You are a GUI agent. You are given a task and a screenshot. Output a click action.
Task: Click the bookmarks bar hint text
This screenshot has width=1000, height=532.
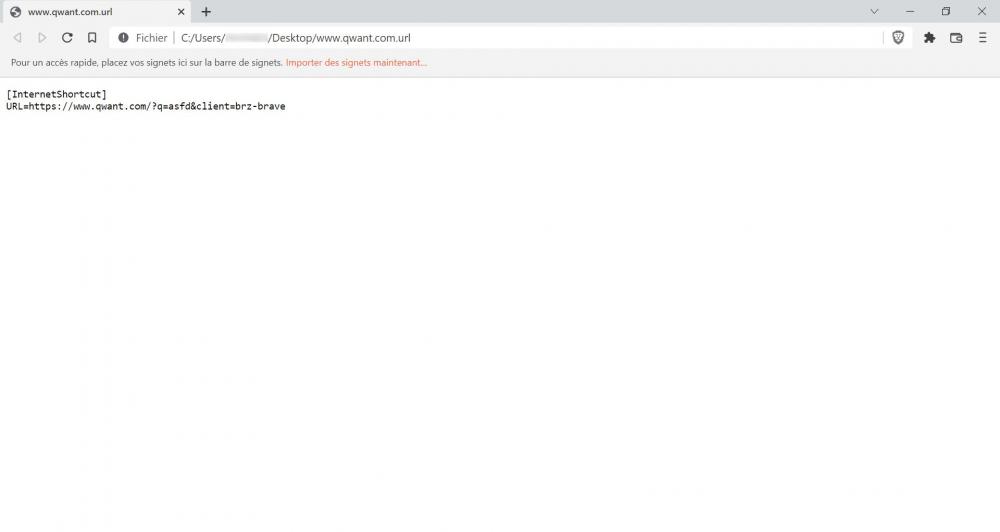coord(147,63)
